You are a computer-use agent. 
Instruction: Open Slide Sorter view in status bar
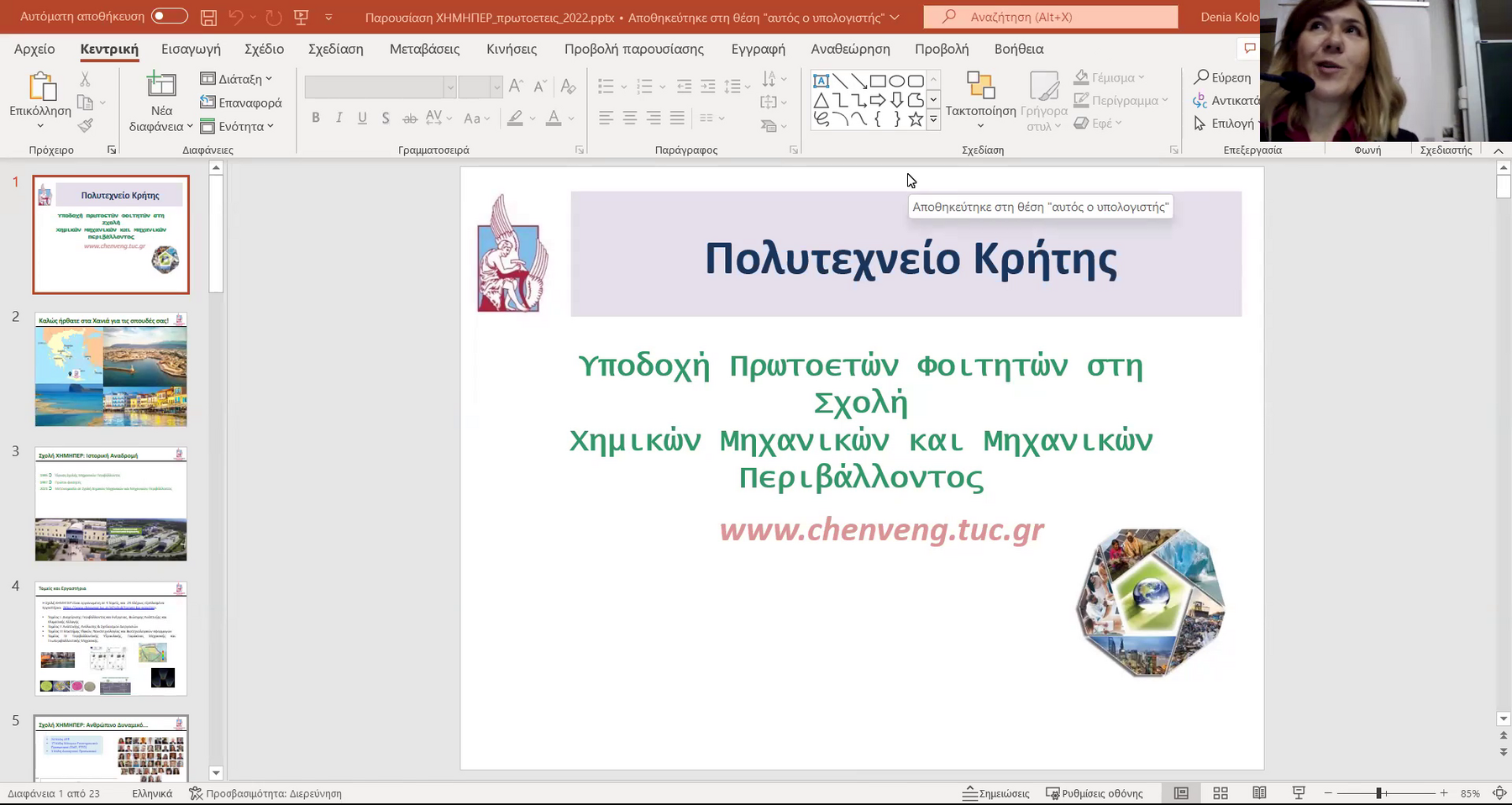click(x=1221, y=793)
